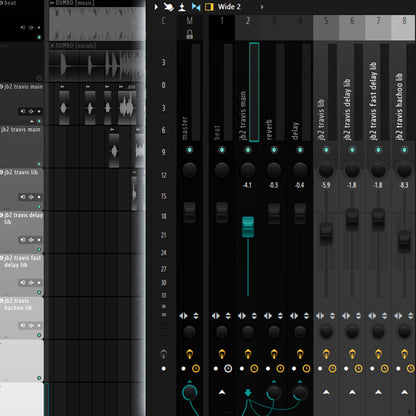The height and width of the screenshot is (416, 416).
Task: Select mixer track header number 7
Action: (x=378, y=21)
